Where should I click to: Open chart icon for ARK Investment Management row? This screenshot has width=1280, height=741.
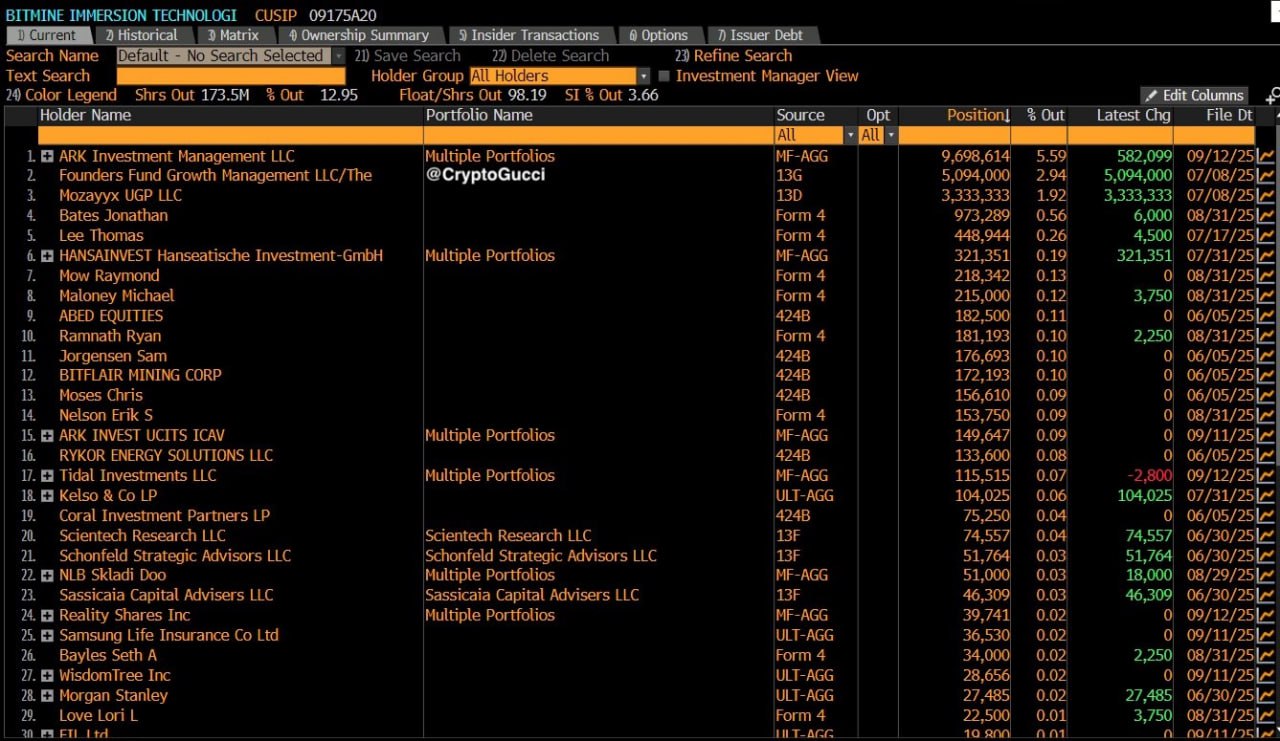(x=1266, y=156)
